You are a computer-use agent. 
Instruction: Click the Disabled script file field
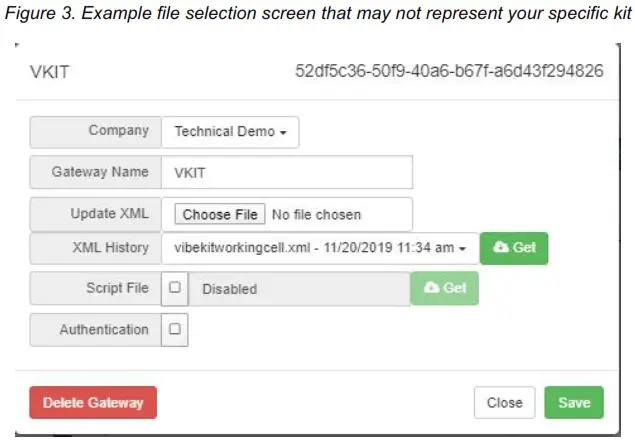tap(300, 289)
